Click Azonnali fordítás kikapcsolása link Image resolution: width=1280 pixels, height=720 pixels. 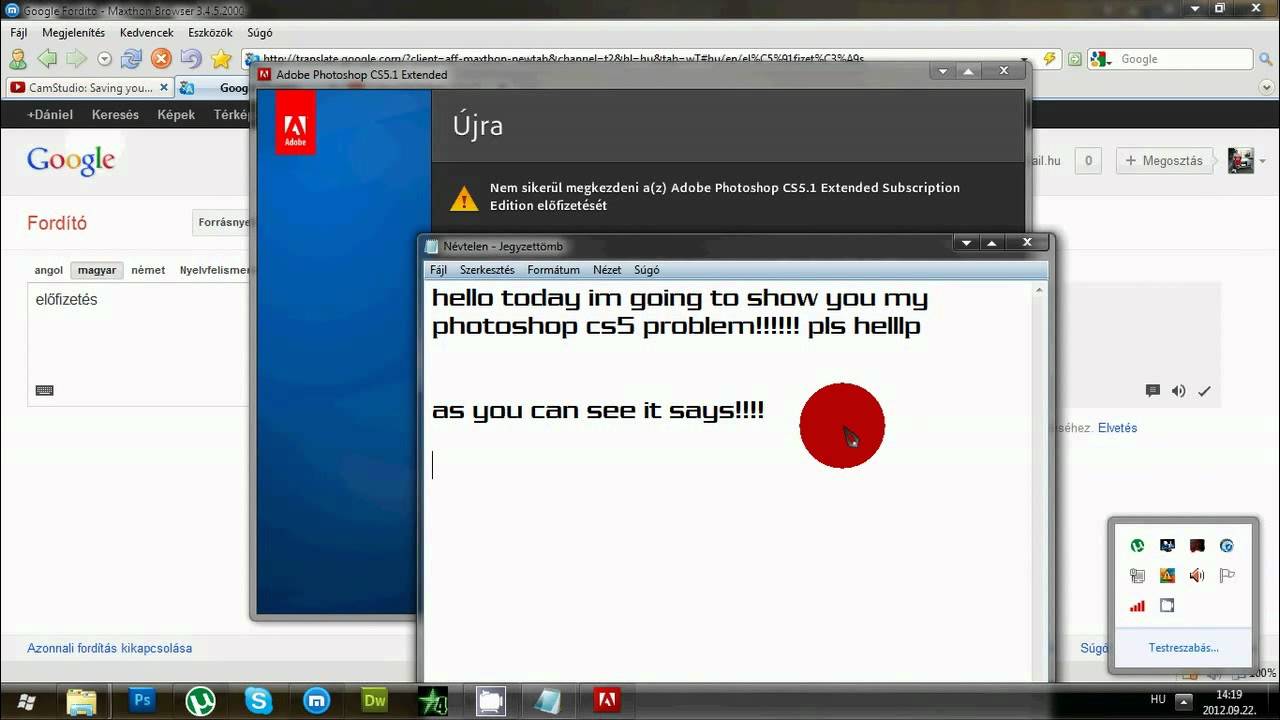pyautogui.click(x=109, y=648)
